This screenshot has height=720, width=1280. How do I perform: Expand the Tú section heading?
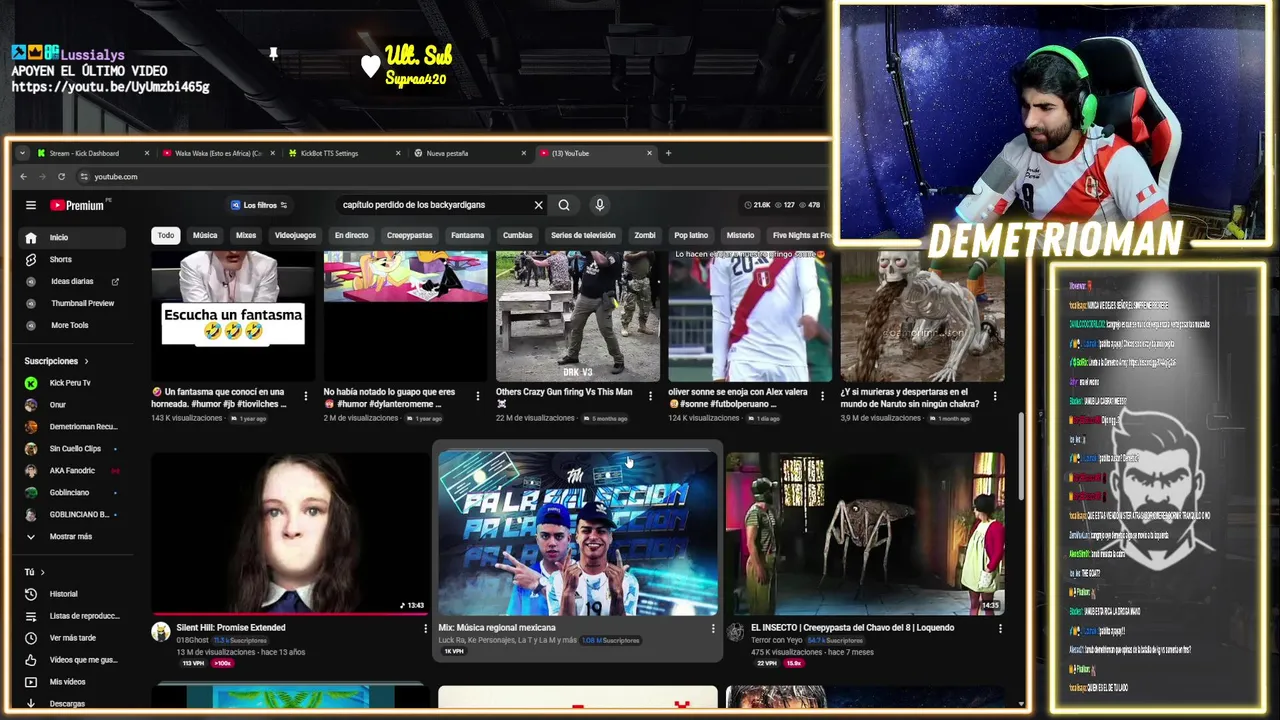pyautogui.click(x=34, y=572)
